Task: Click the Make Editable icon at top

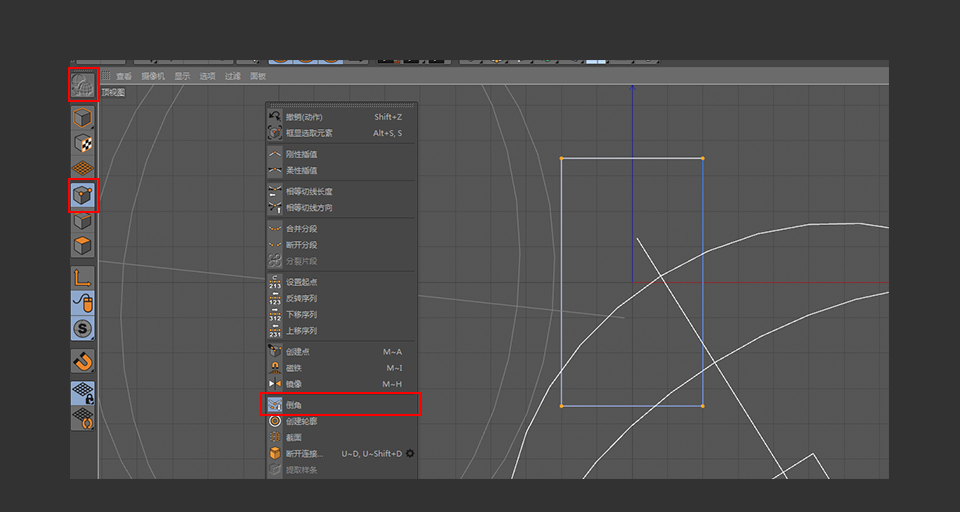Action: pyautogui.click(x=84, y=85)
